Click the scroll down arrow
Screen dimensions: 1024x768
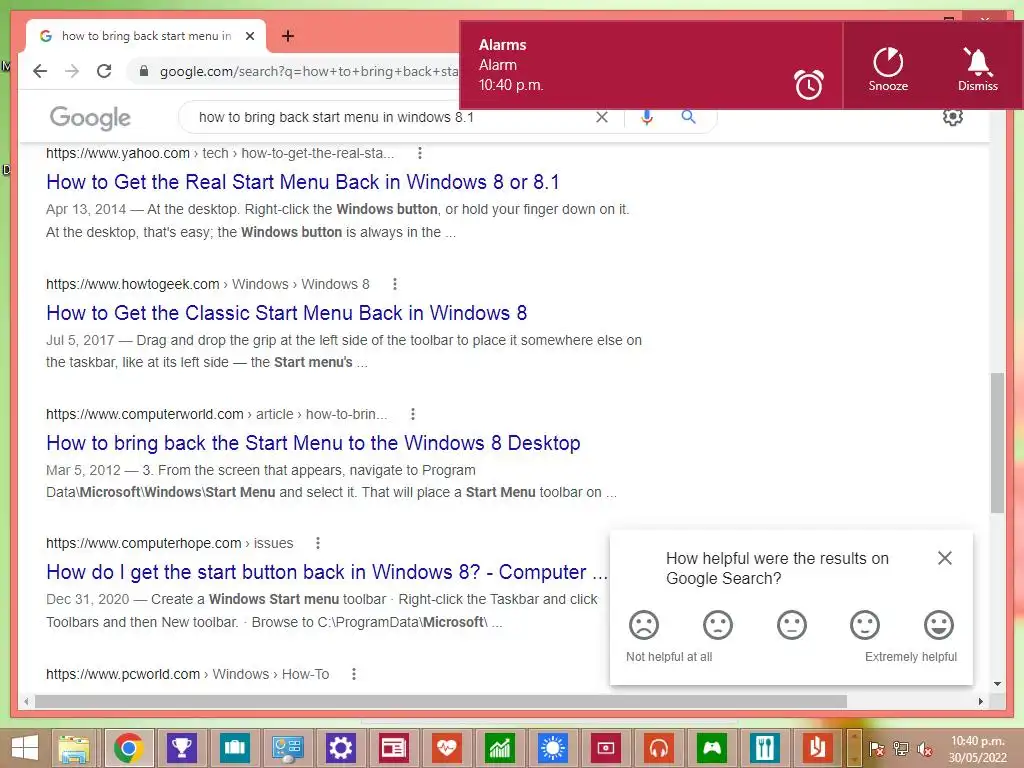click(x=997, y=684)
